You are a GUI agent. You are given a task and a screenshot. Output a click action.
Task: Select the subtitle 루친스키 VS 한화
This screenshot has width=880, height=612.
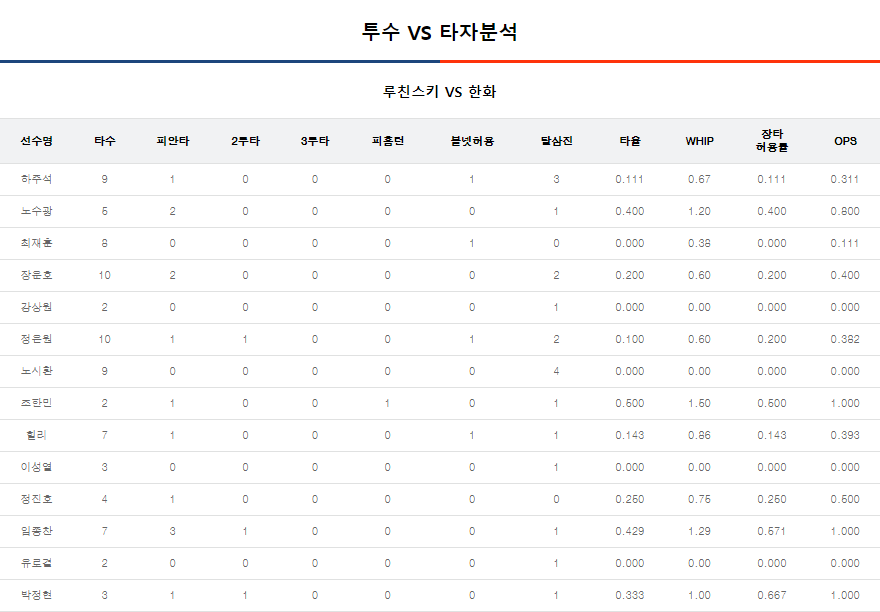point(439,92)
